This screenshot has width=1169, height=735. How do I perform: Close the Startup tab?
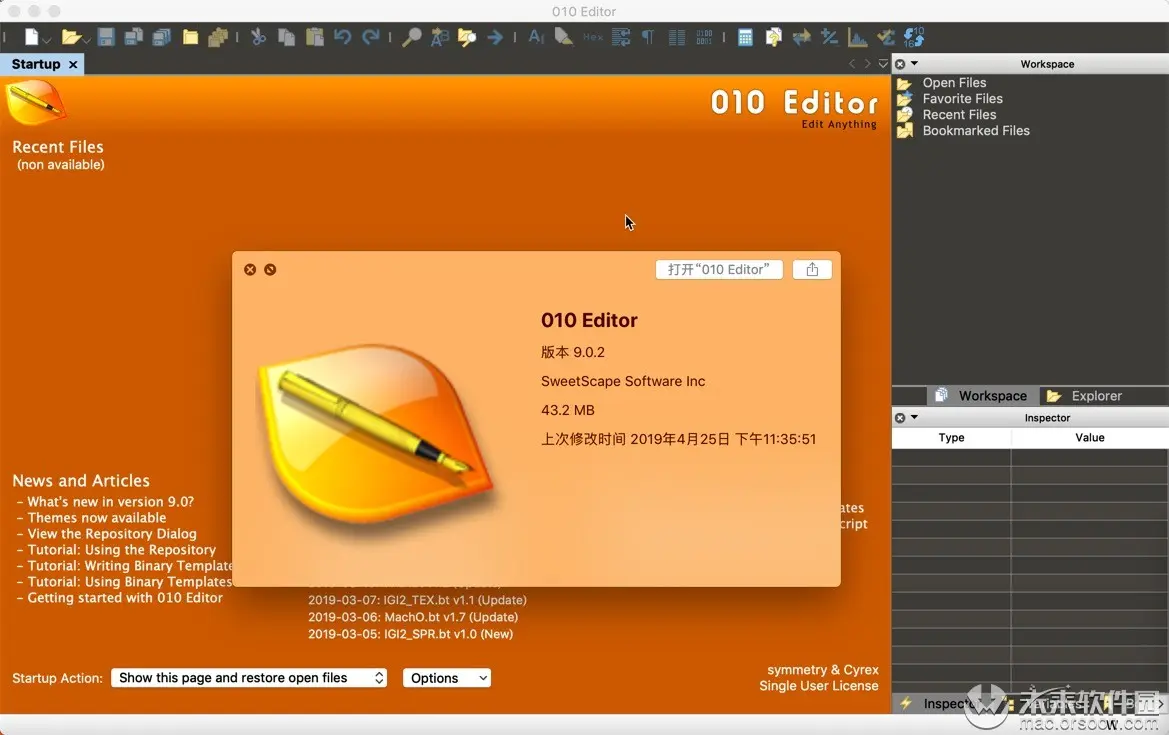click(73, 65)
